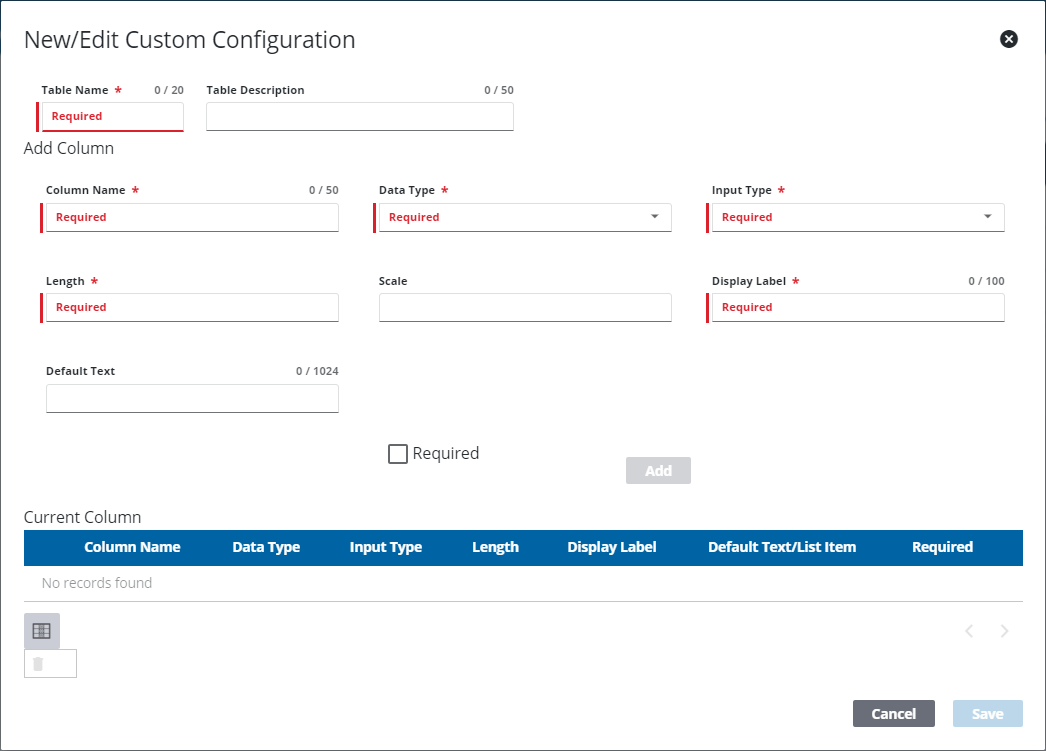1046x751 pixels.
Task: Click the Cancel button
Action: point(893,713)
